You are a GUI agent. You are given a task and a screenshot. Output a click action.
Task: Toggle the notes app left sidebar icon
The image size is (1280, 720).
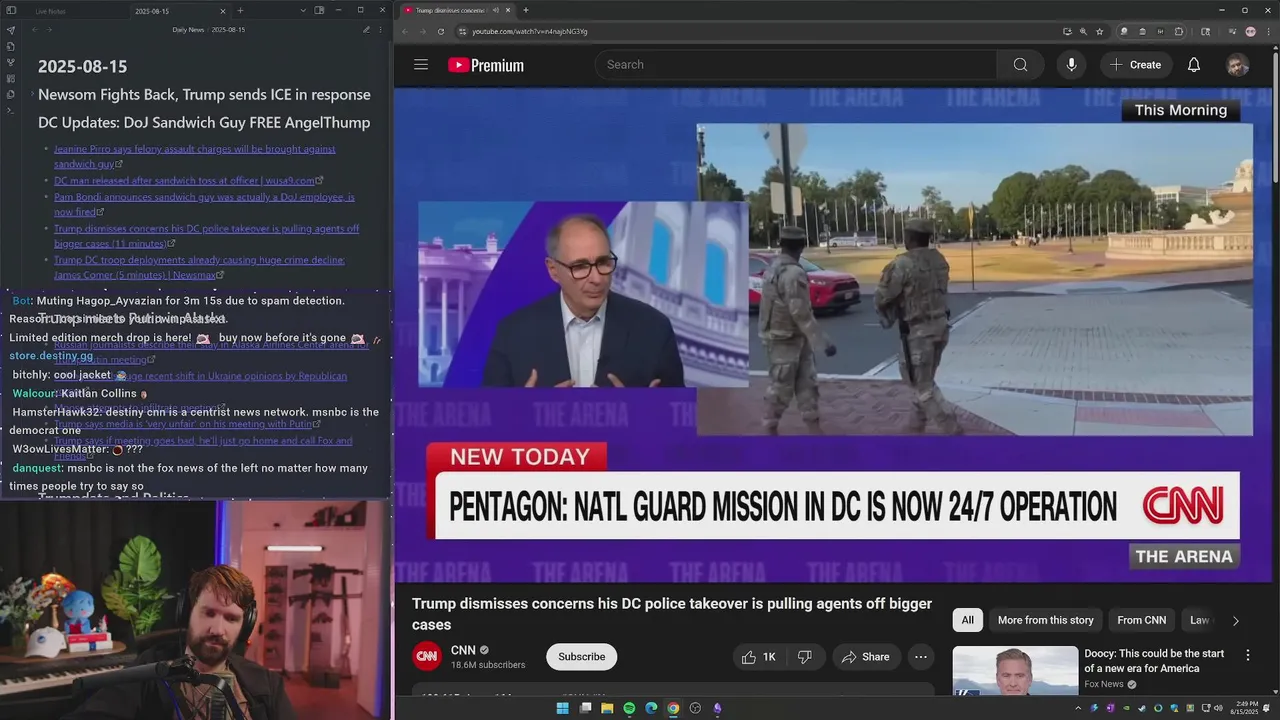[10, 10]
